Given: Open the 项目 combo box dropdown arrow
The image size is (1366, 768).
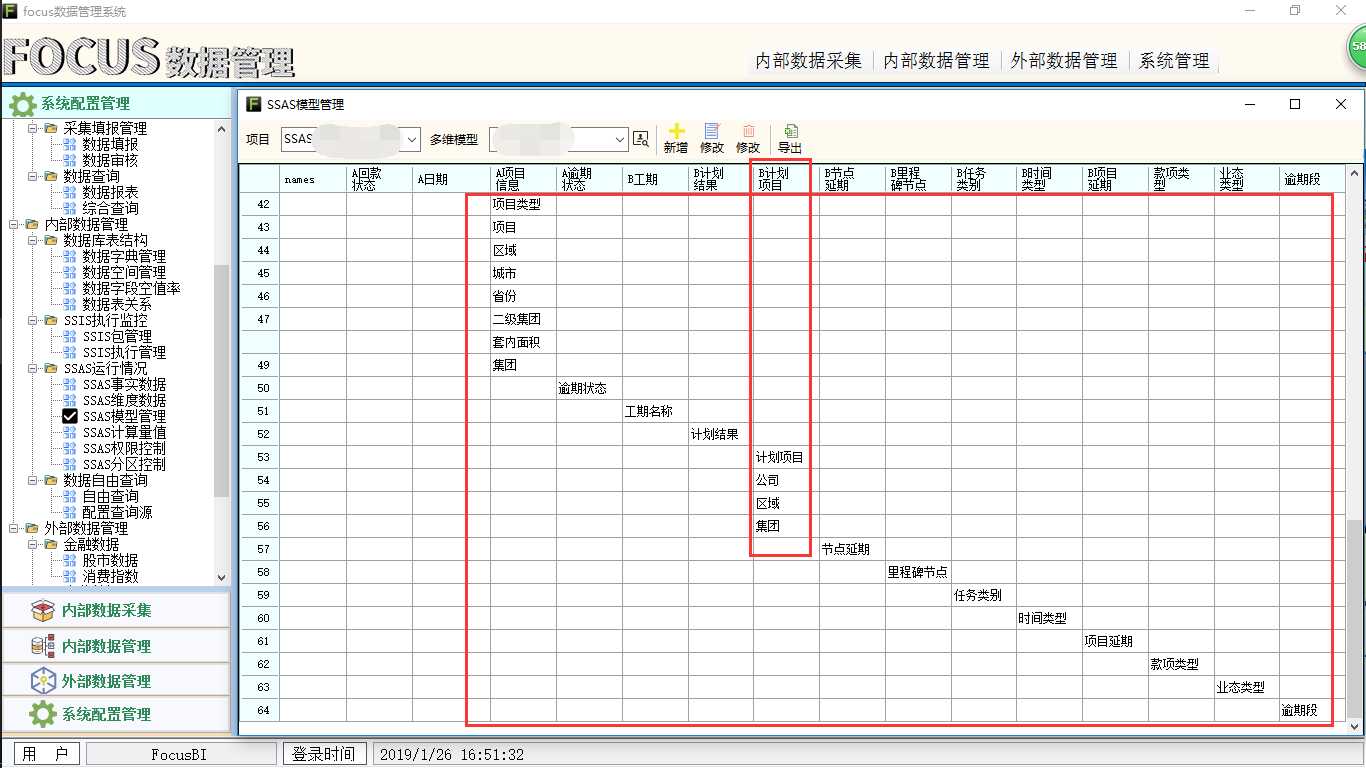Looking at the screenshot, I should [410, 139].
